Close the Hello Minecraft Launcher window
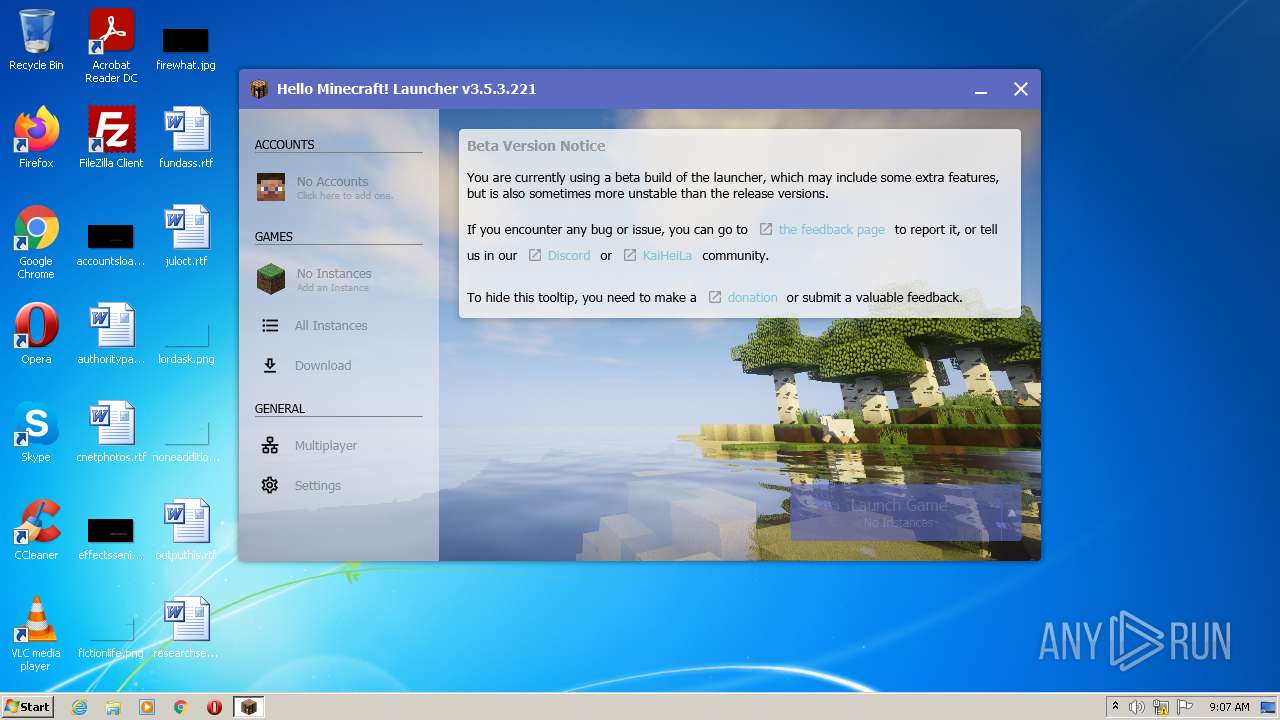This screenshot has width=1280, height=720. point(1021,89)
